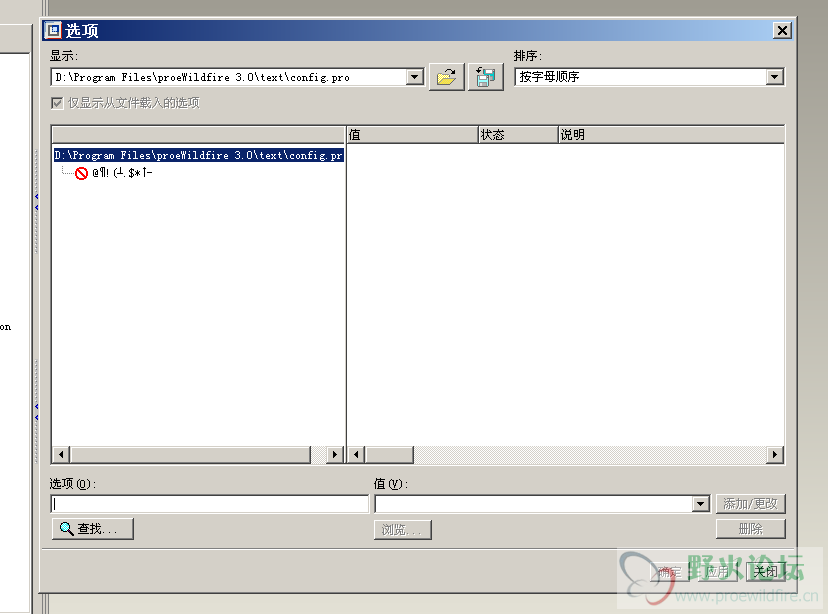
Task: Open the config.pro display path dropdown
Action: (415, 77)
